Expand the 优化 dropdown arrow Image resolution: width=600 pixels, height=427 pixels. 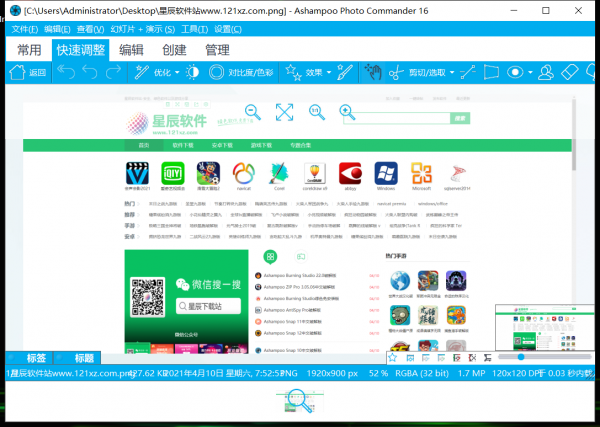177,72
